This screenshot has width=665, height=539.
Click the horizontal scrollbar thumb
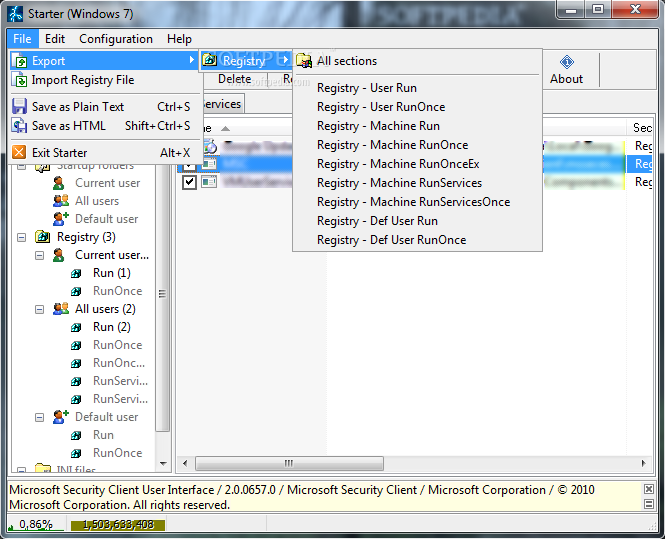pos(289,463)
